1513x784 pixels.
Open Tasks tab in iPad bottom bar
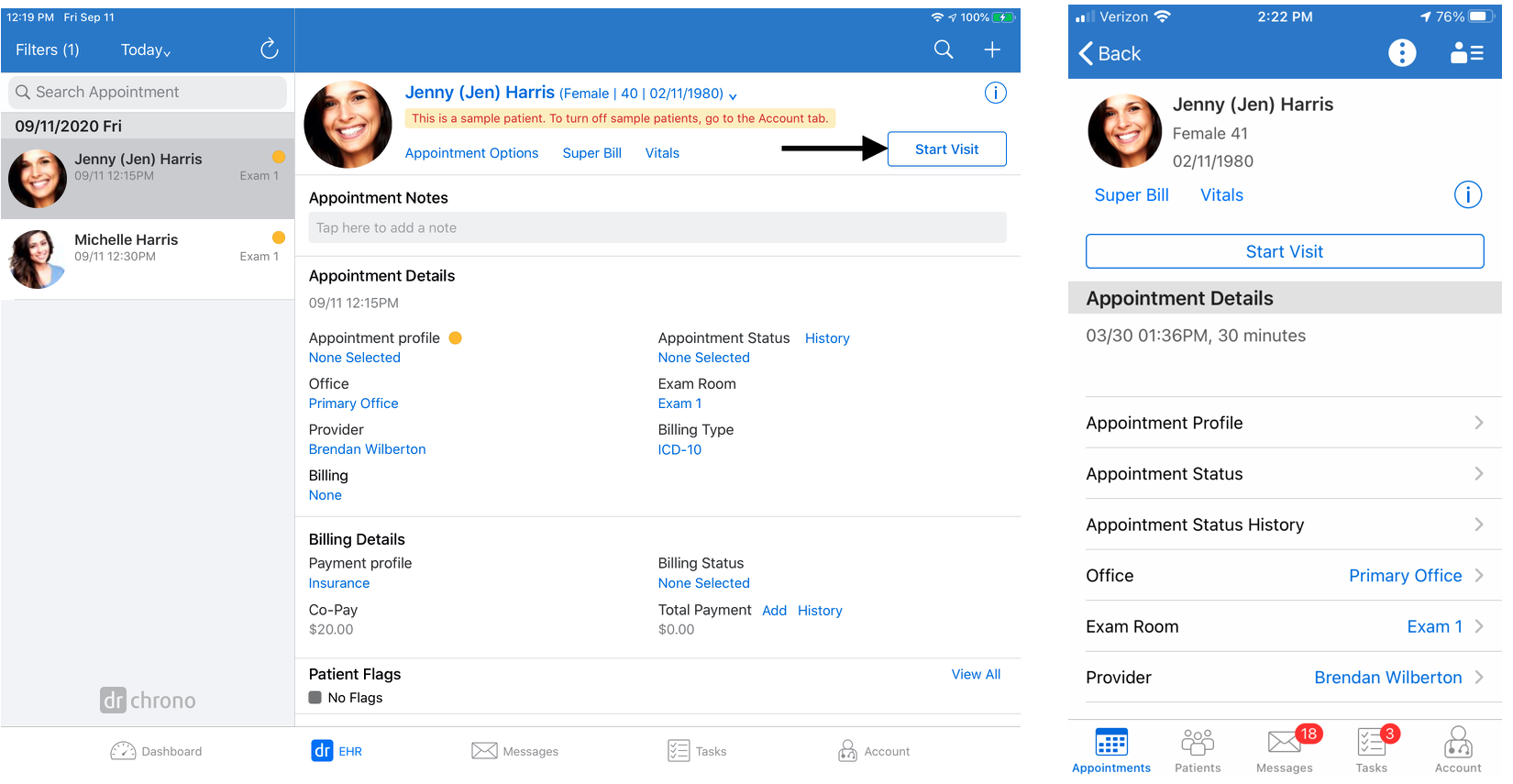697,751
